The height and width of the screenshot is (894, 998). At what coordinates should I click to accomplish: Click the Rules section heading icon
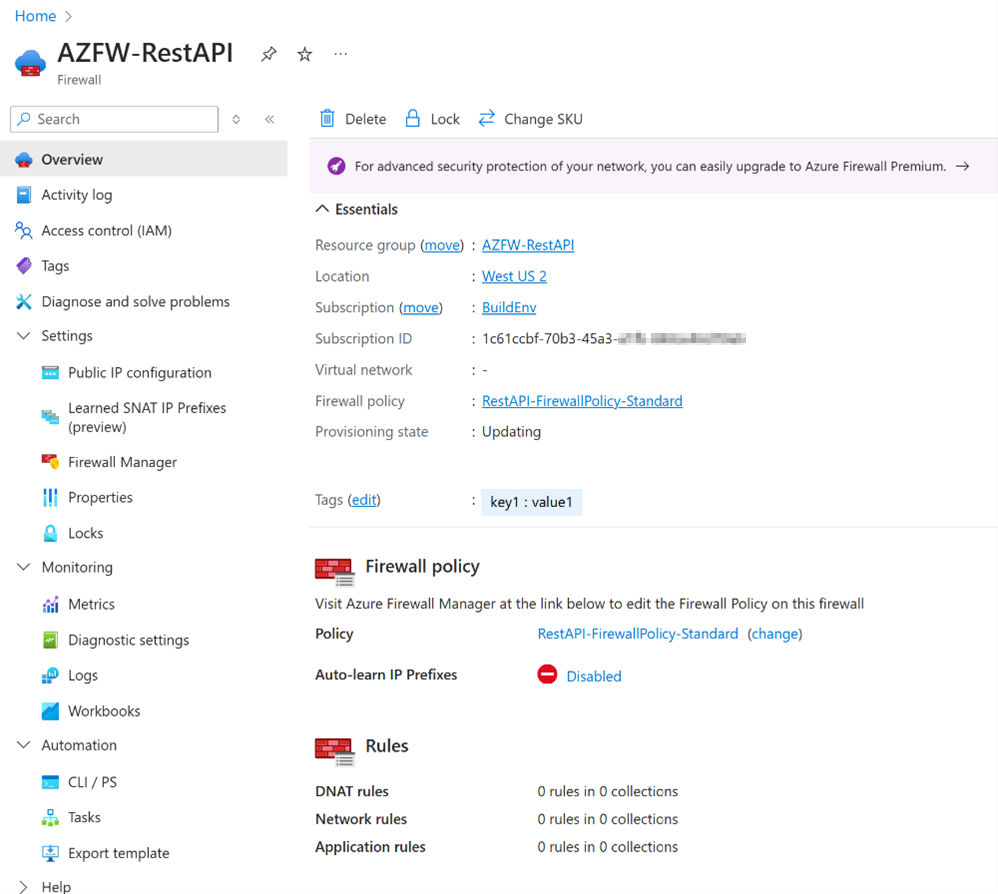[335, 751]
